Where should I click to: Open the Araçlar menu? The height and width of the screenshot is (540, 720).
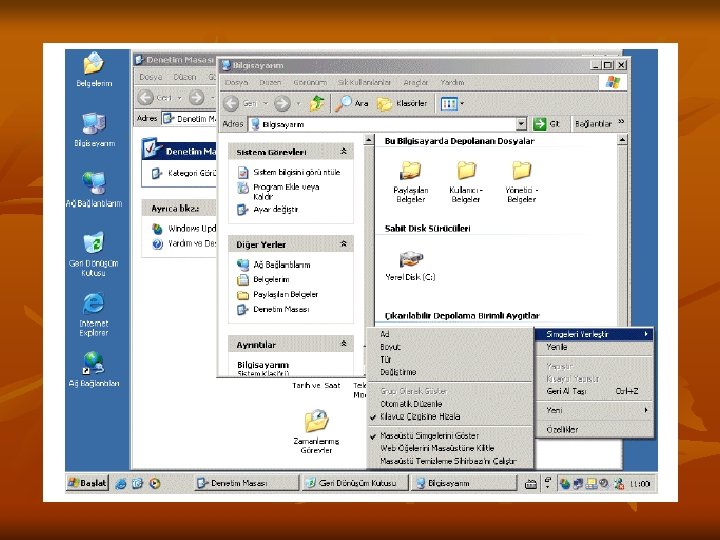pos(416,82)
